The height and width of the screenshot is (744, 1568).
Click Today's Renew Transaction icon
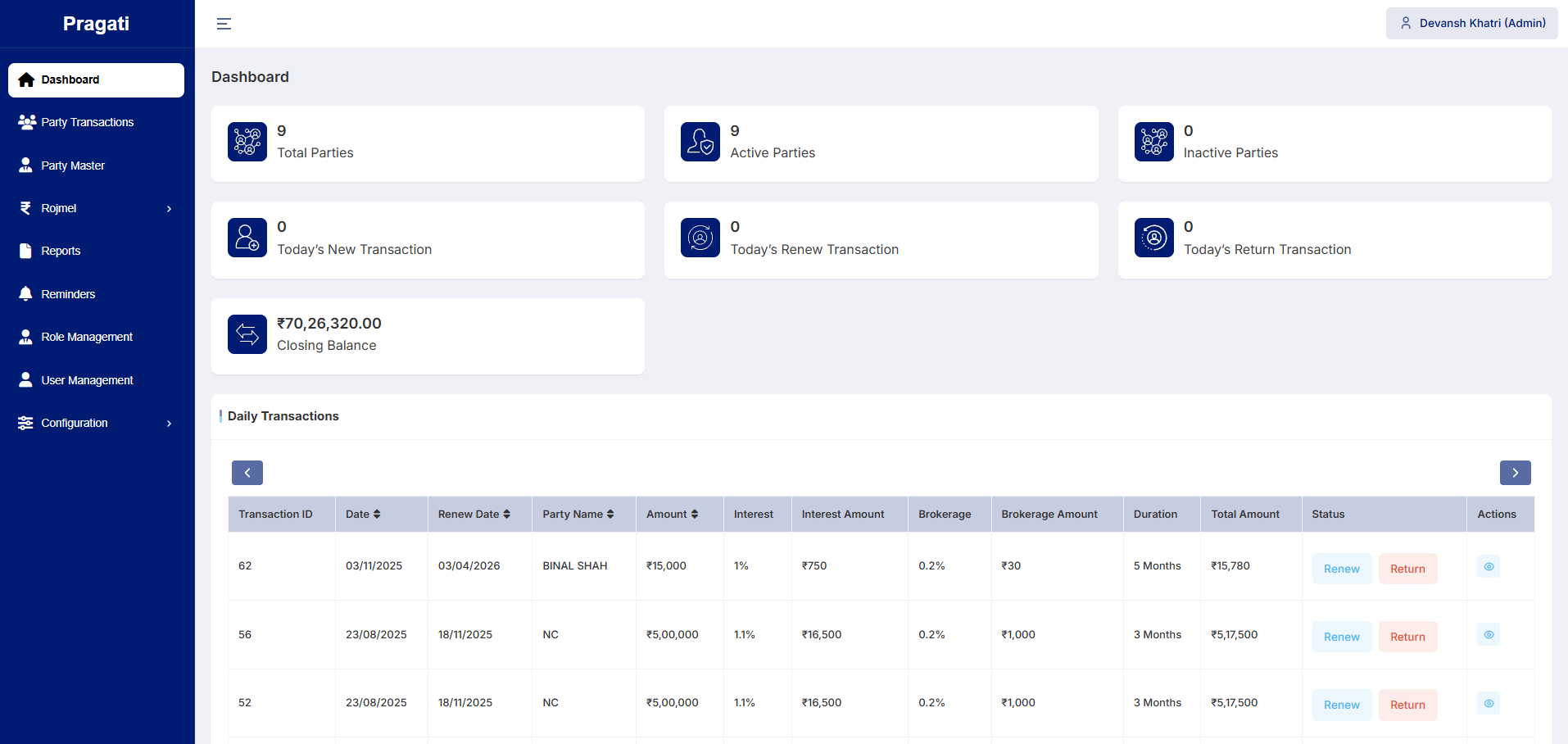point(700,238)
